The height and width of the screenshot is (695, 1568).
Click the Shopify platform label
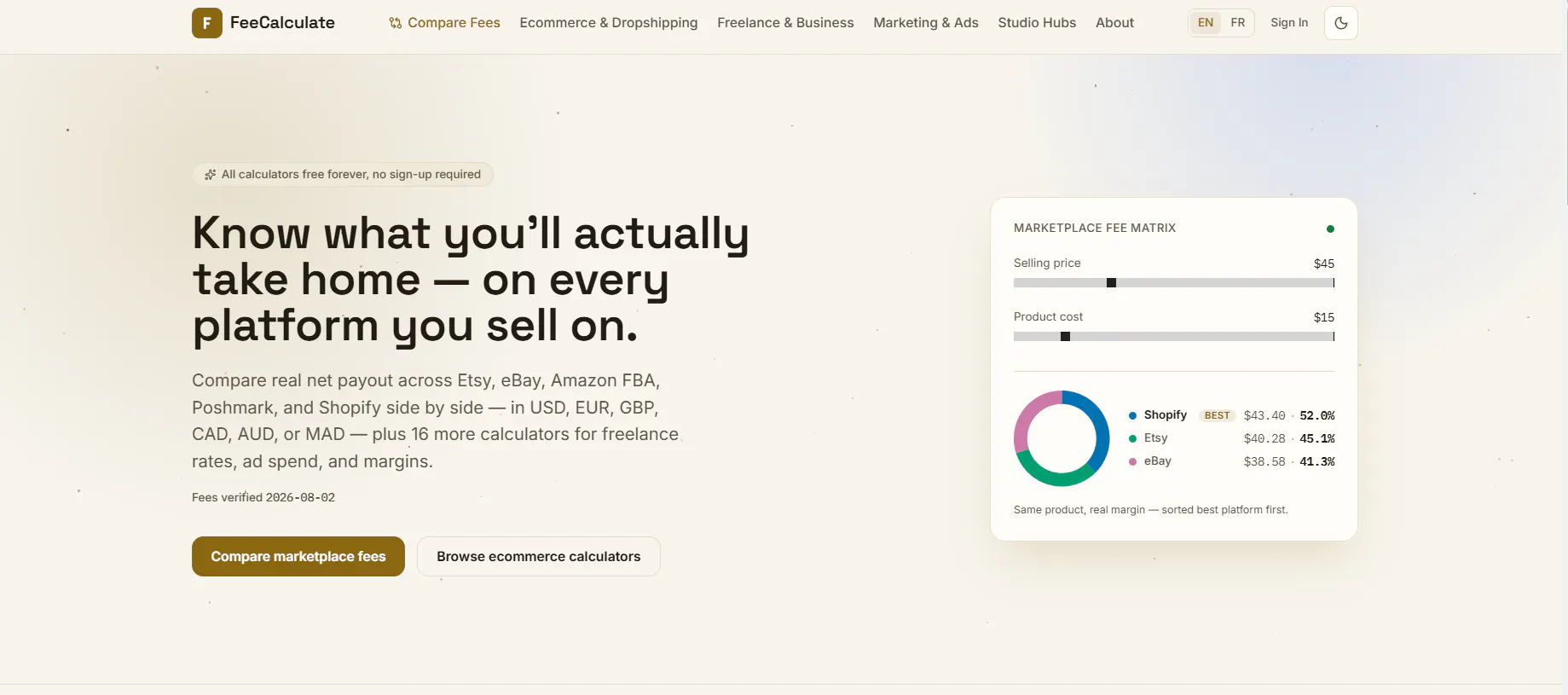click(x=1166, y=414)
